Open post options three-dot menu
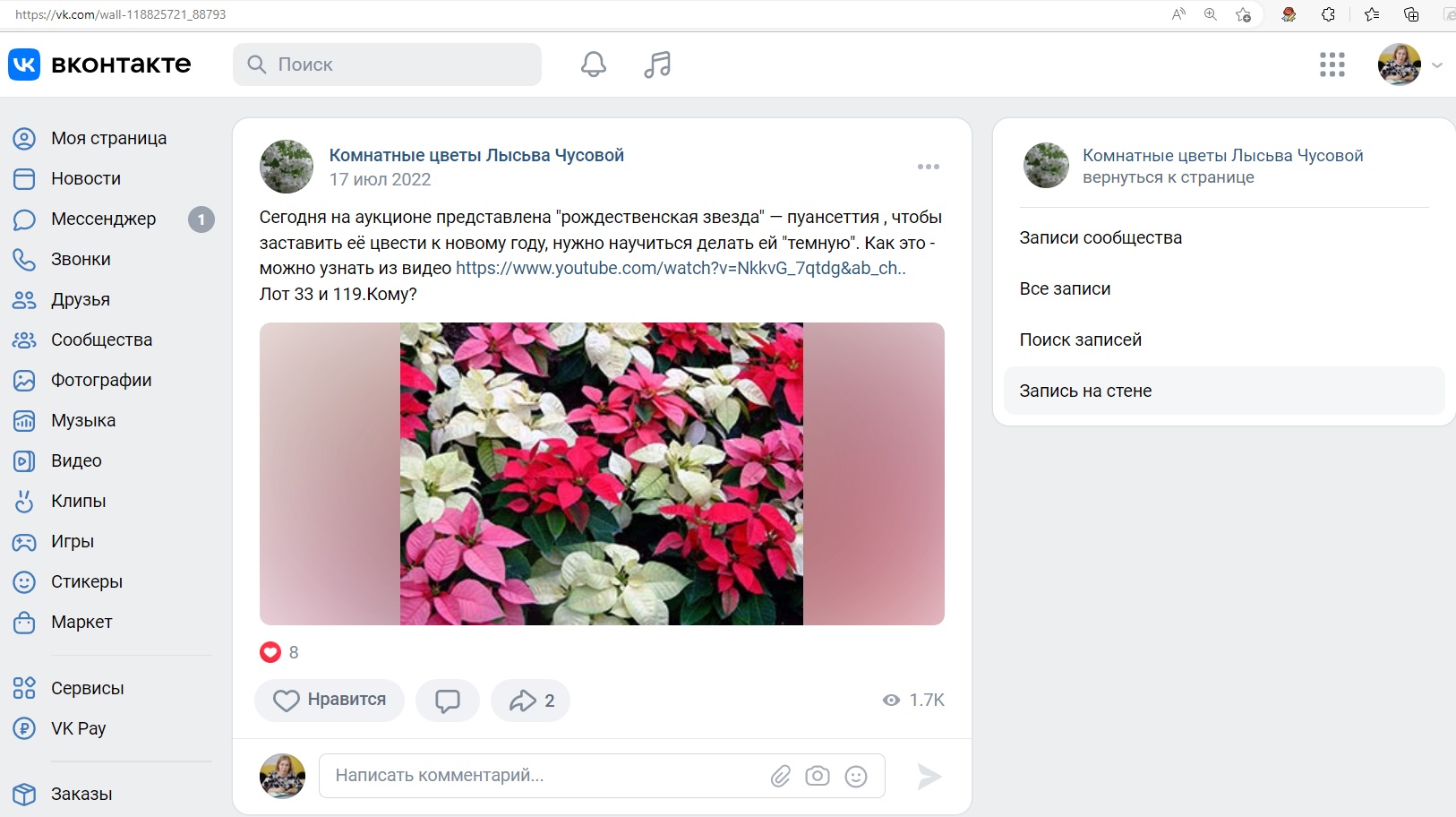Screen dimensions: 1456x817 tap(929, 167)
